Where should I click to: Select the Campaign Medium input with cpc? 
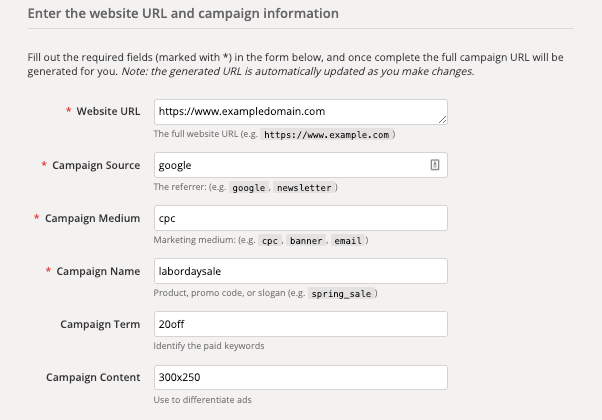click(301, 218)
